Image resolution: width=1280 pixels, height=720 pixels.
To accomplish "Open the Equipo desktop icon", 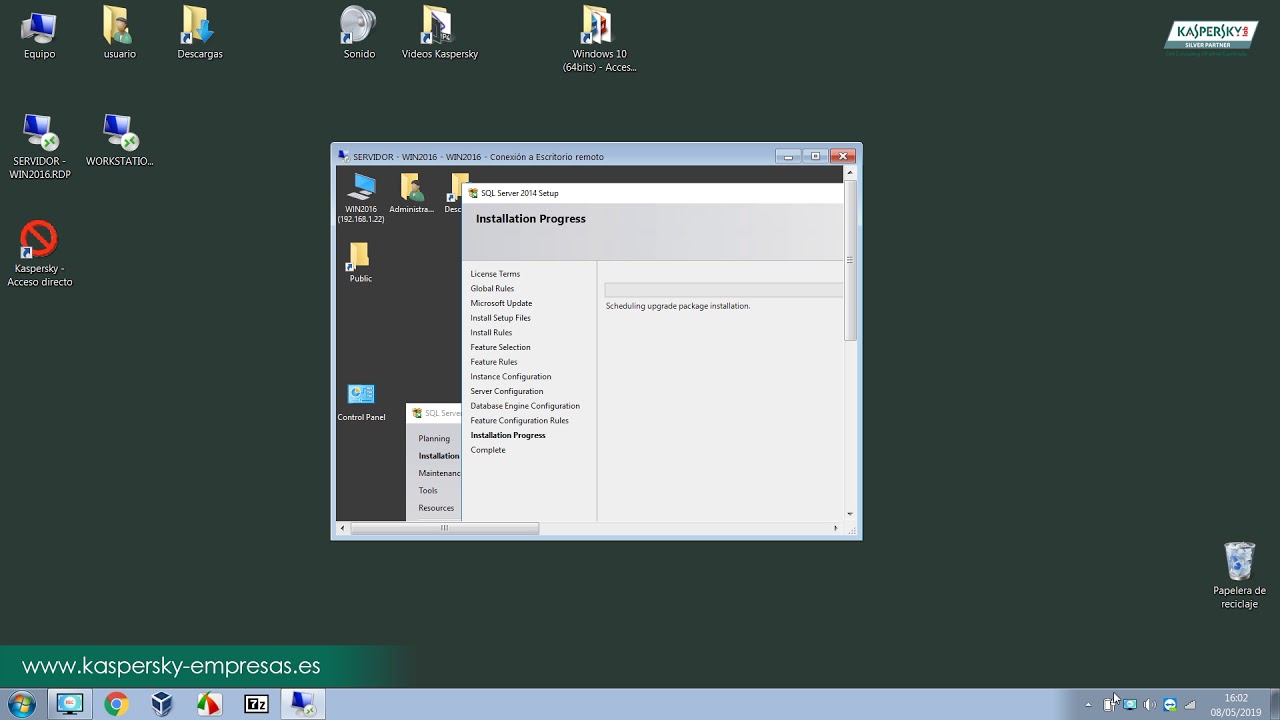I will coord(39,33).
